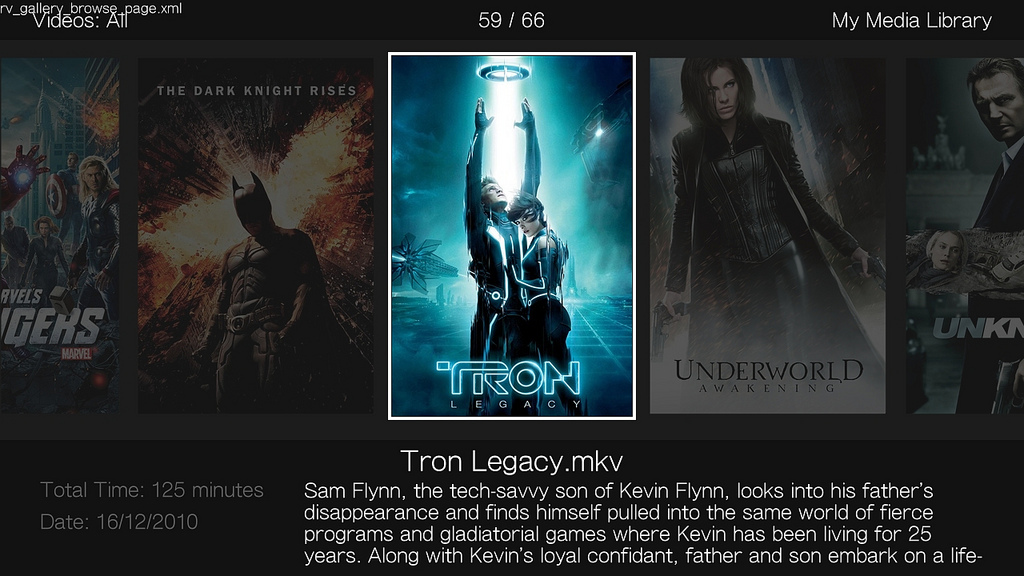Click the Date: 16/12/2010 label
1024x576 pixels.
(119, 522)
